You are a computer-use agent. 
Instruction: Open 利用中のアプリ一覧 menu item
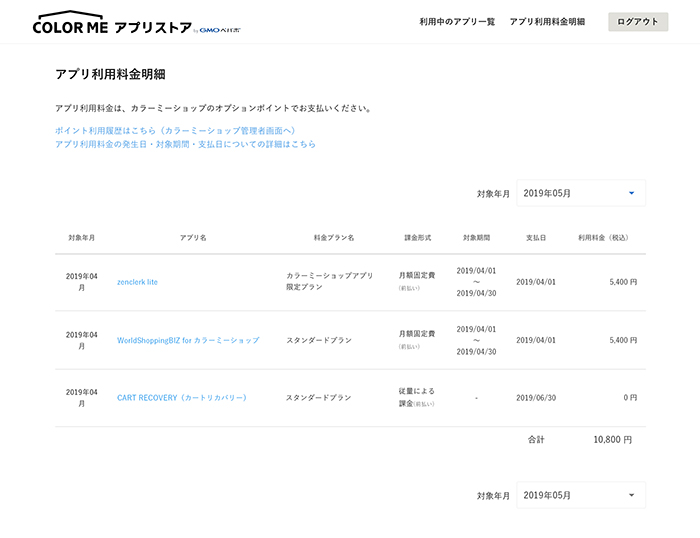(457, 21)
